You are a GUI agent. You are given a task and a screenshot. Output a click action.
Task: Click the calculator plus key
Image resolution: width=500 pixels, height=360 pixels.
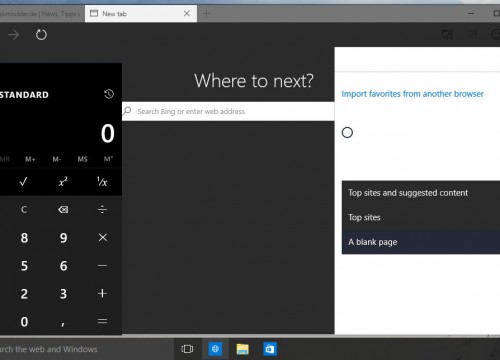(x=102, y=294)
